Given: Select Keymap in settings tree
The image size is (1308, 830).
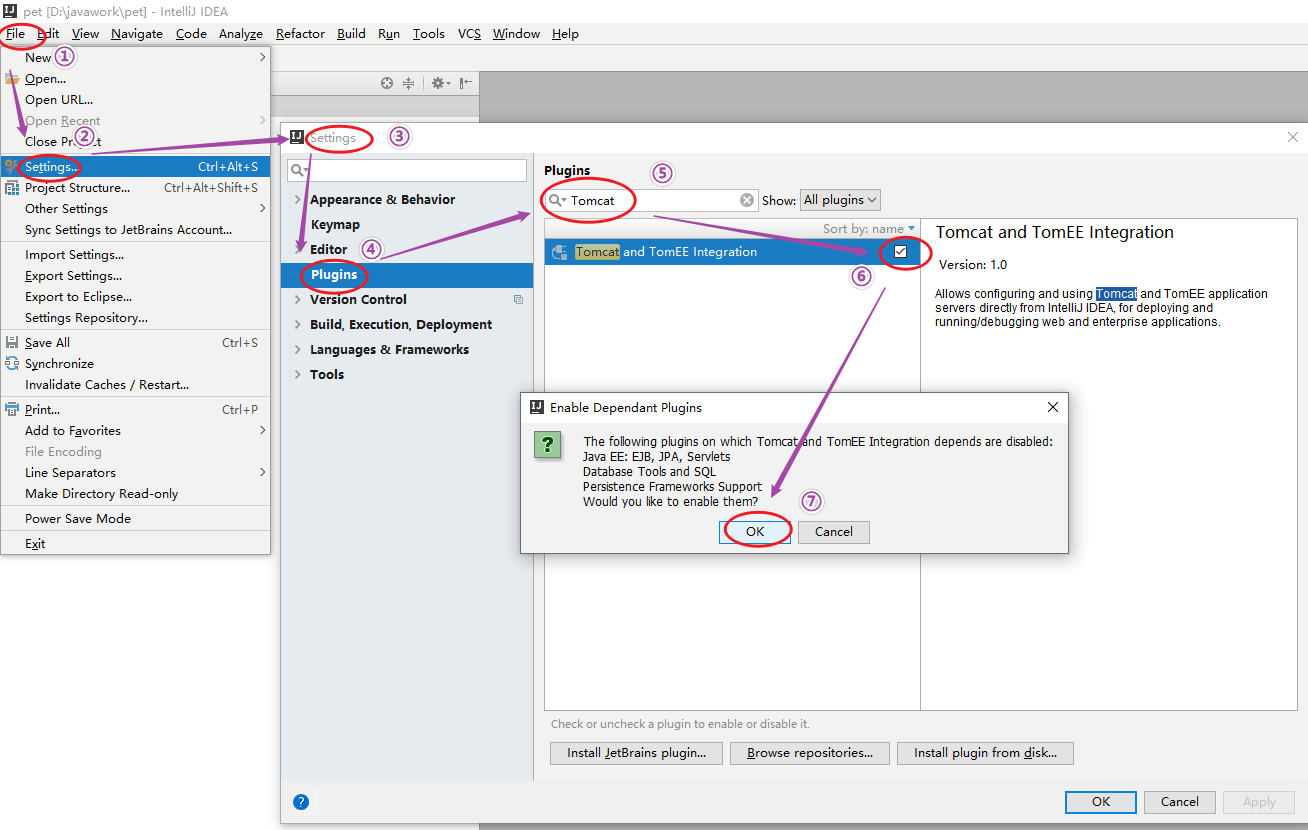Looking at the screenshot, I should (x=335, y=225).
